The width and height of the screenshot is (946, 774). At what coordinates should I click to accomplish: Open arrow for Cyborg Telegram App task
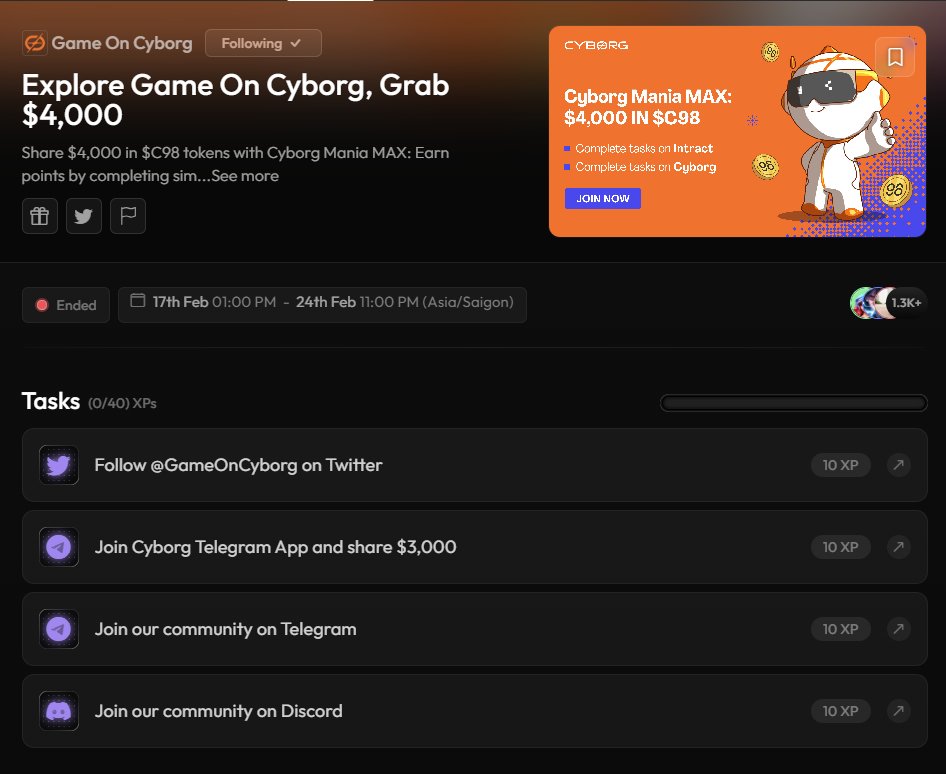click(x=898, y=547)
